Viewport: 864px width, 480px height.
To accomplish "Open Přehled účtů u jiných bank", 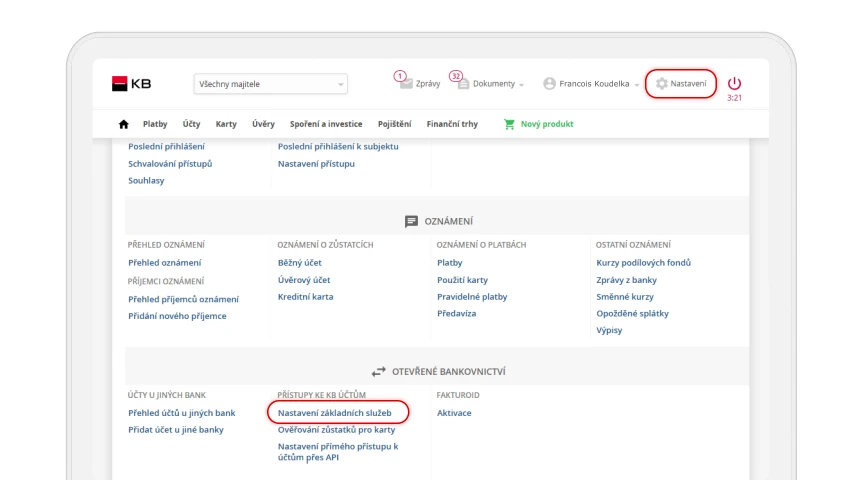I will [x=181, y=413].
